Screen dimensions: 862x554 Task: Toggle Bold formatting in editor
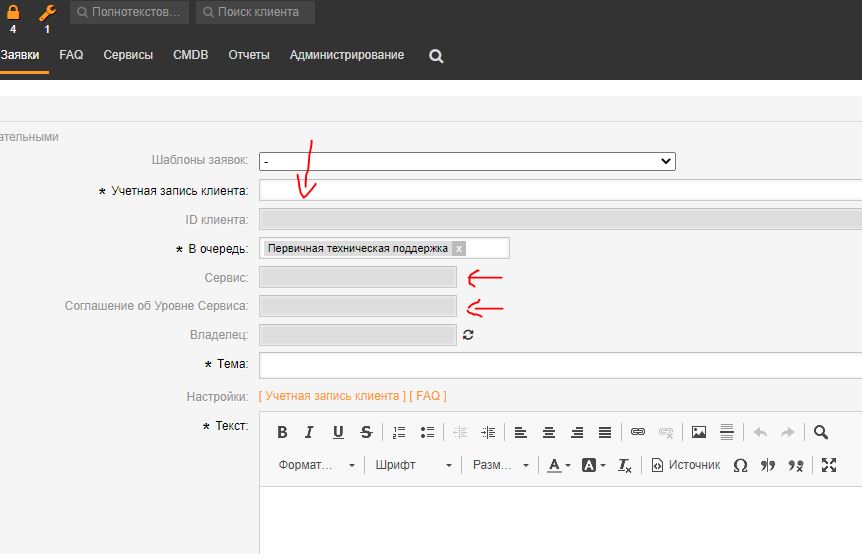coord(283,433)
